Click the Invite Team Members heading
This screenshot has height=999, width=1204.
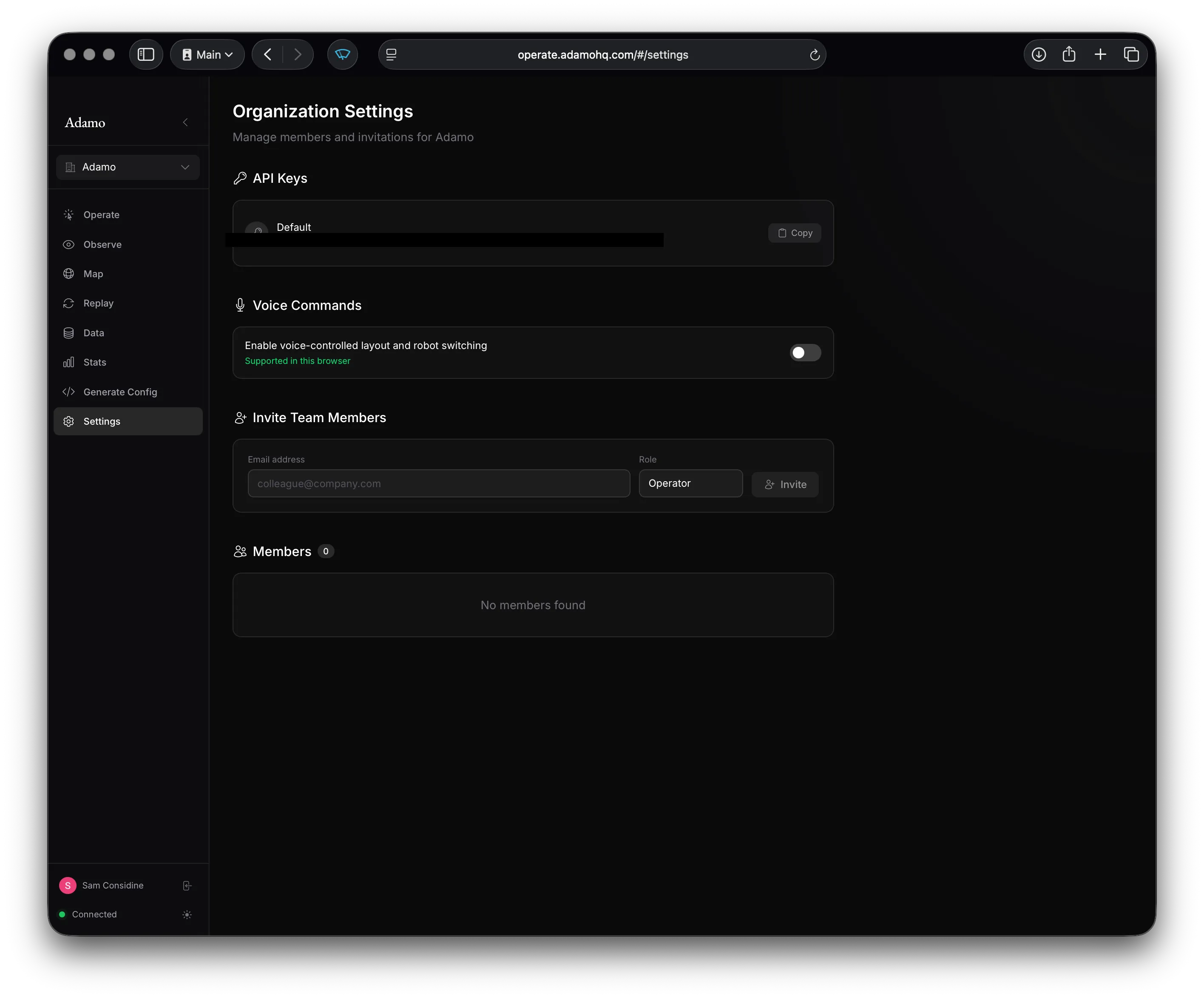[319, 418]
